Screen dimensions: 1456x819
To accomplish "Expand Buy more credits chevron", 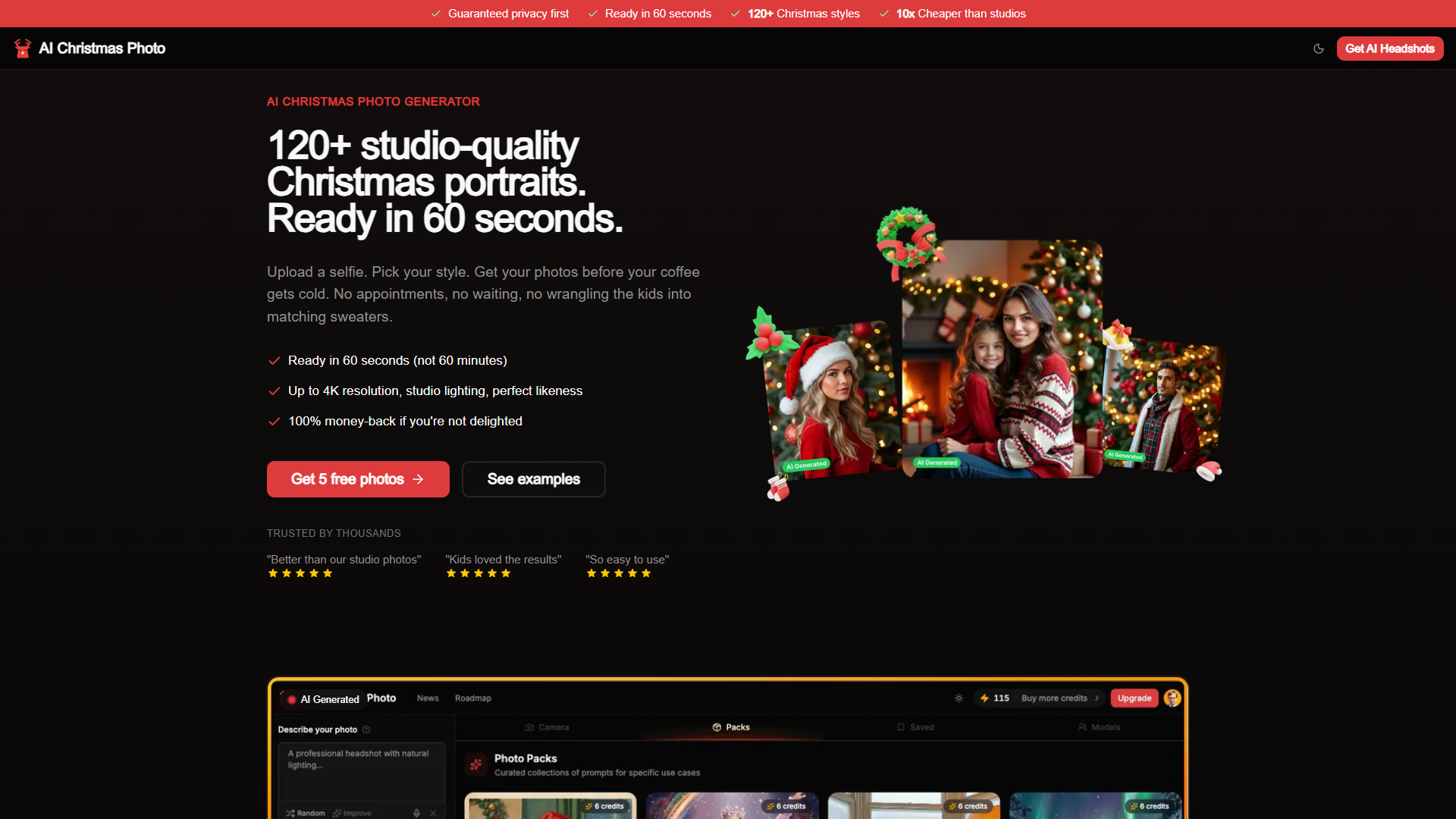I will (x=1097, y=698).
